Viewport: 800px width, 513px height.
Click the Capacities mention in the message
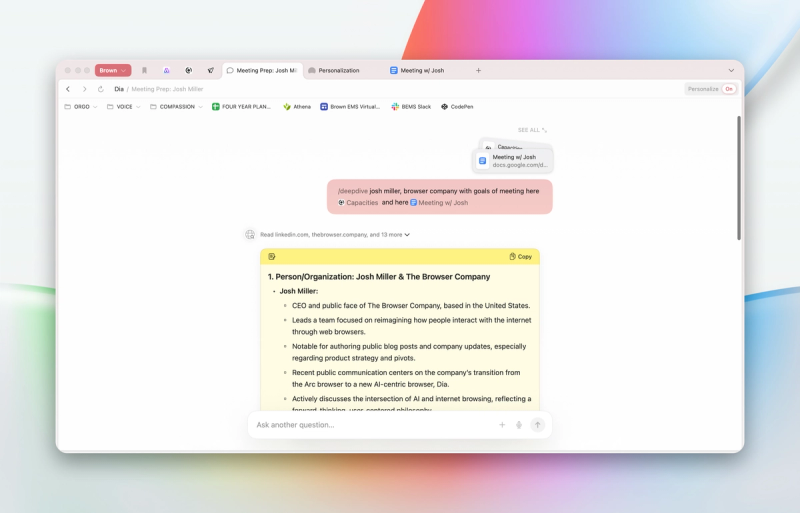pos(358,203)
